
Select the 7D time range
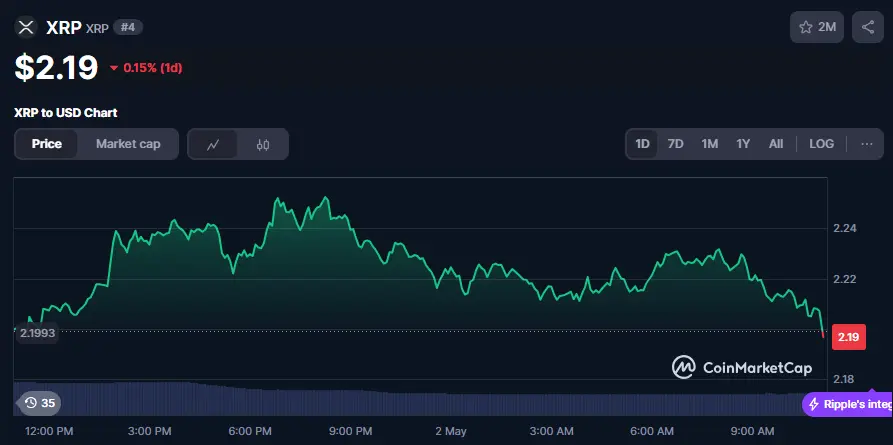(x=676, y=144)
